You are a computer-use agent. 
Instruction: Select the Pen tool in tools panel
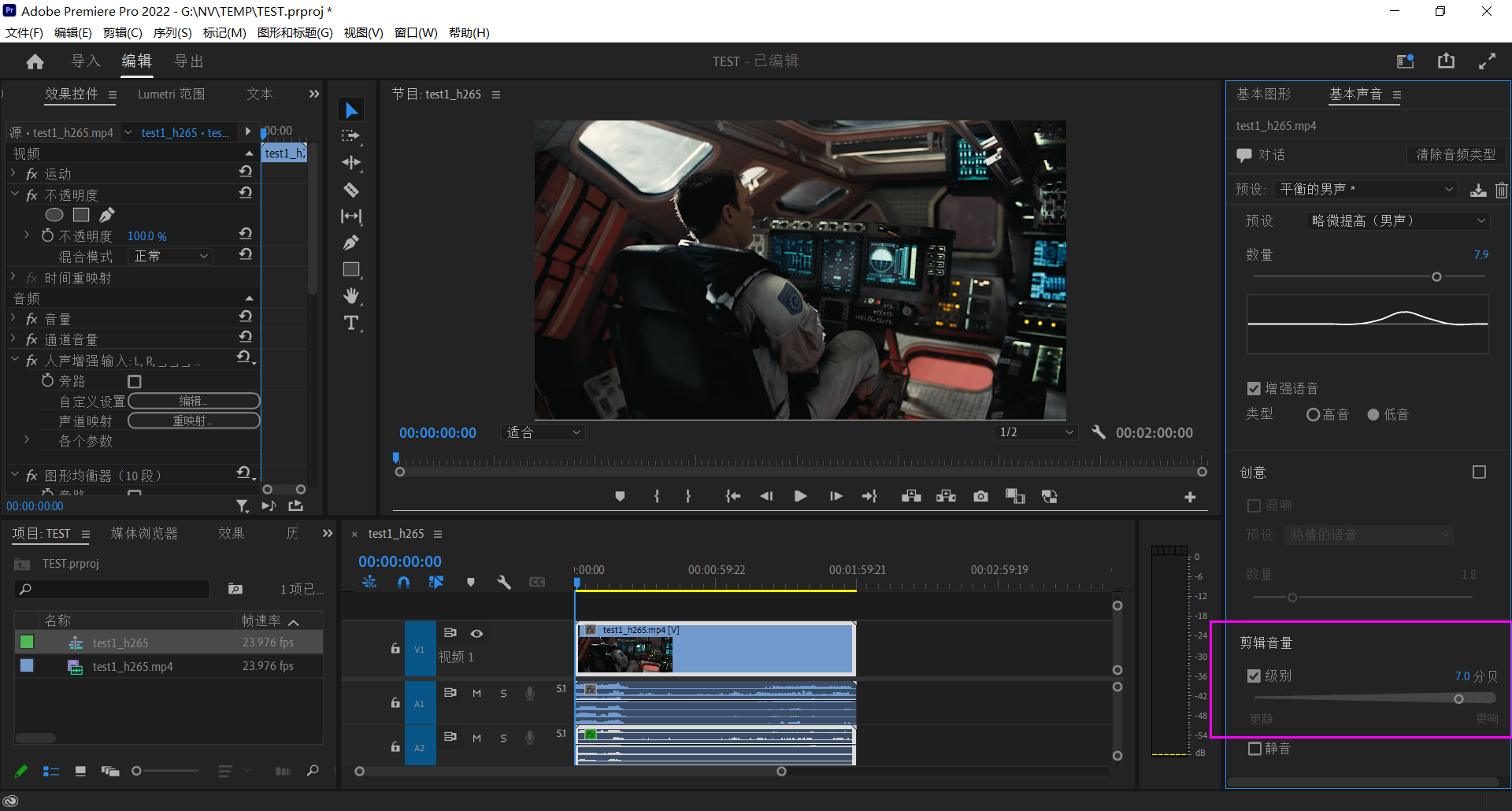click(351, 243)
